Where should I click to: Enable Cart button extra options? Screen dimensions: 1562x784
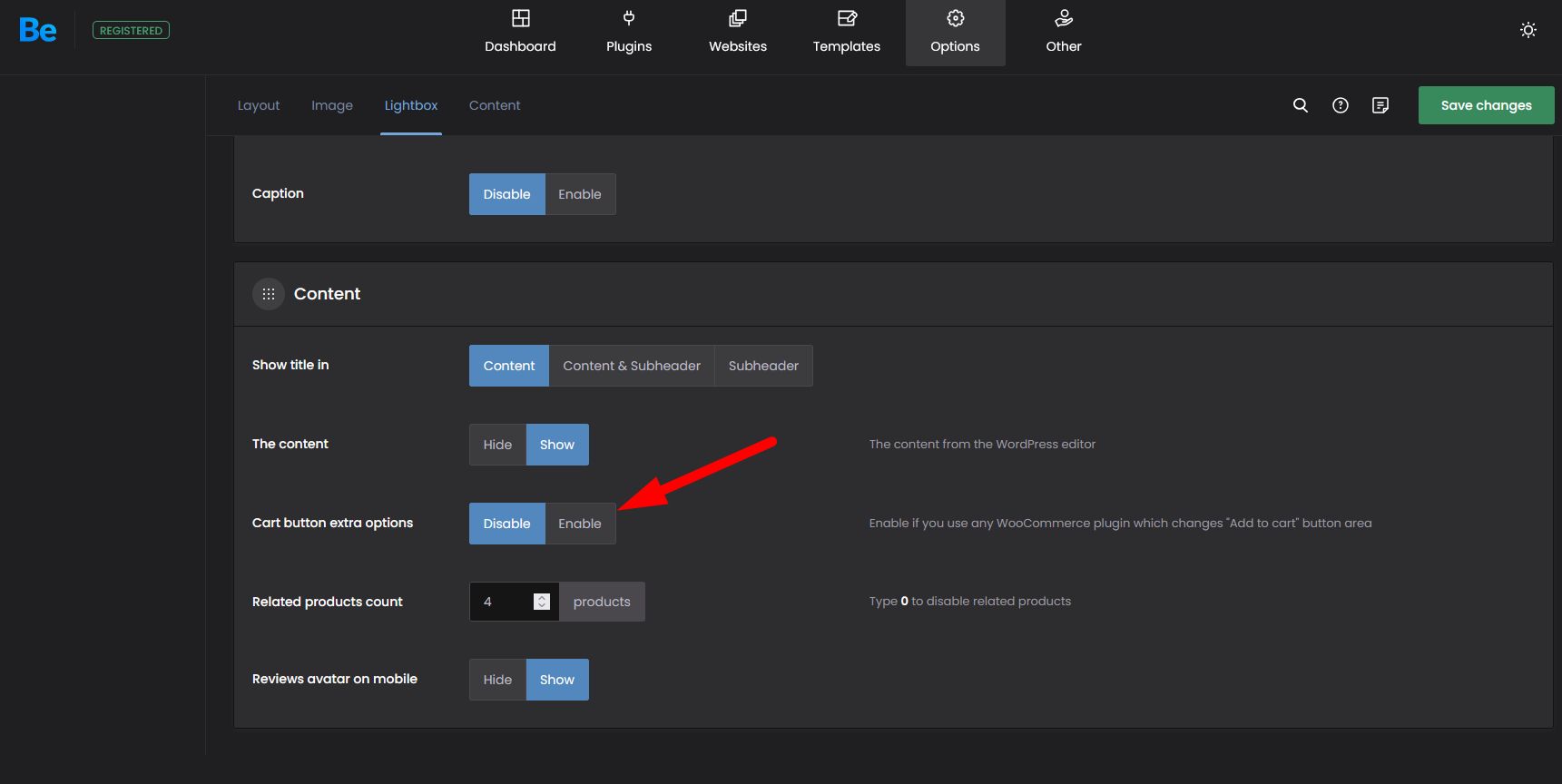coord(579,524)
